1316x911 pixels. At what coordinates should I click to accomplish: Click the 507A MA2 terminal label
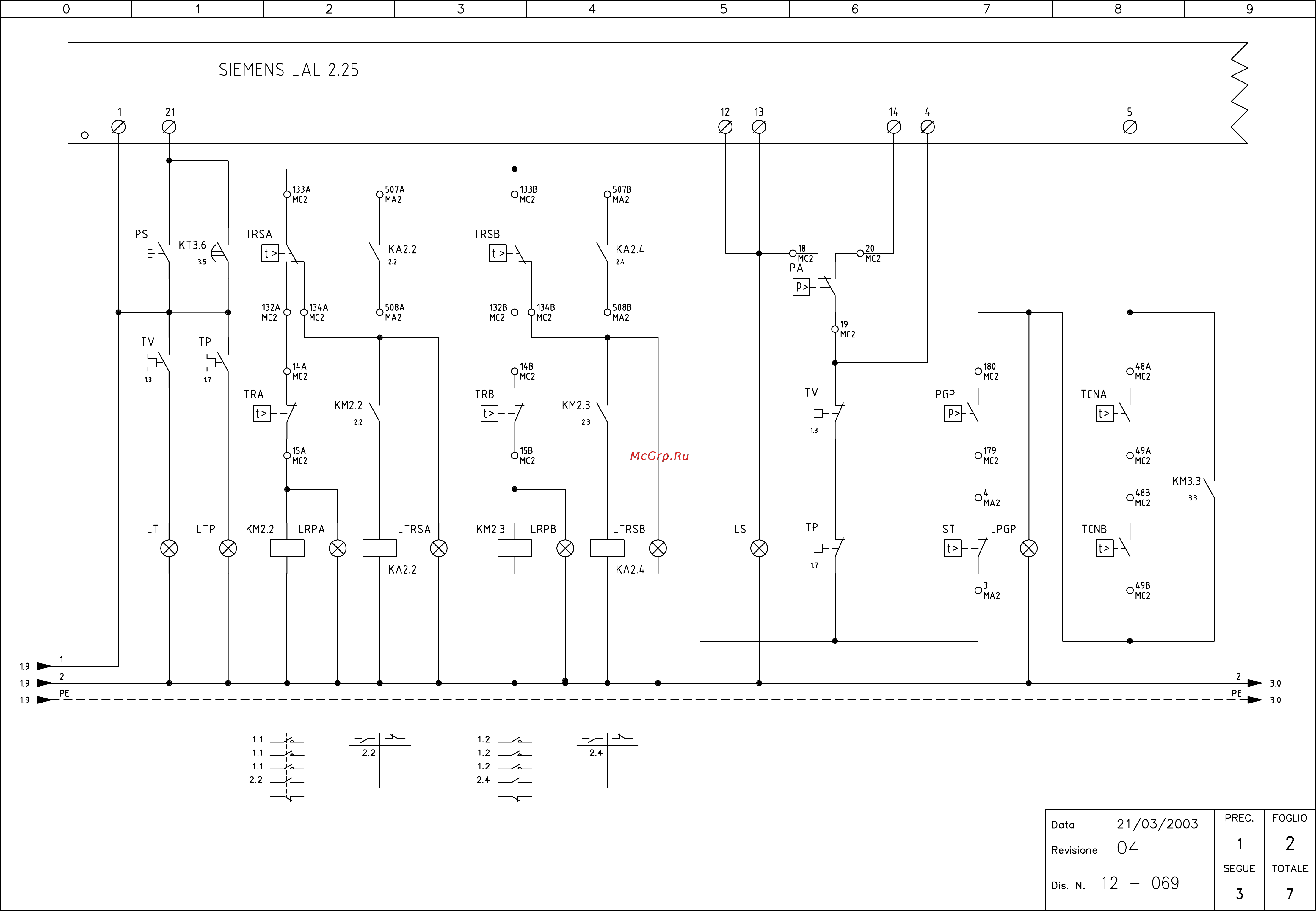[395, 194]
